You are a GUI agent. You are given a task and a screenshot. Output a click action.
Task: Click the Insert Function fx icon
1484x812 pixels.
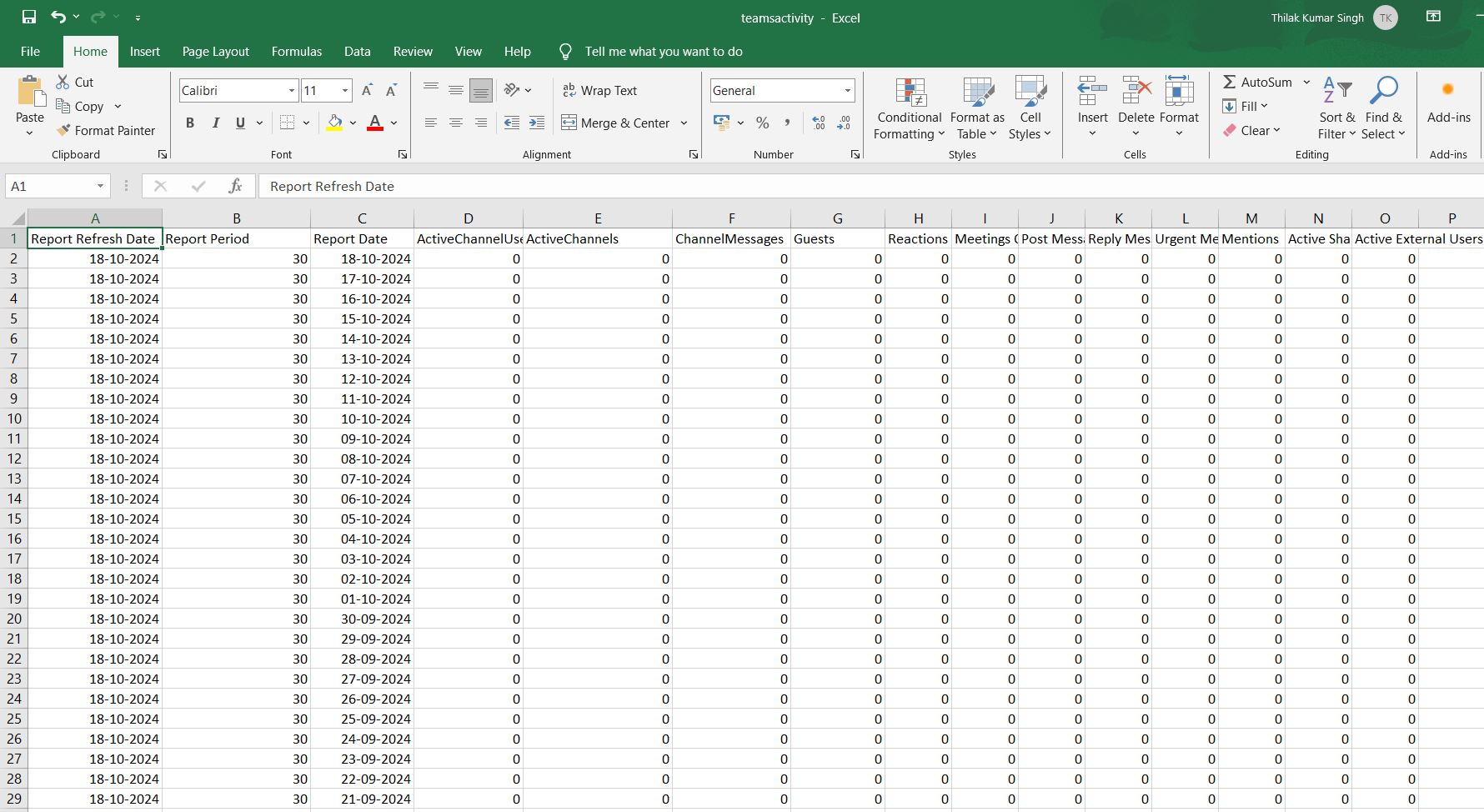[235, 186]
